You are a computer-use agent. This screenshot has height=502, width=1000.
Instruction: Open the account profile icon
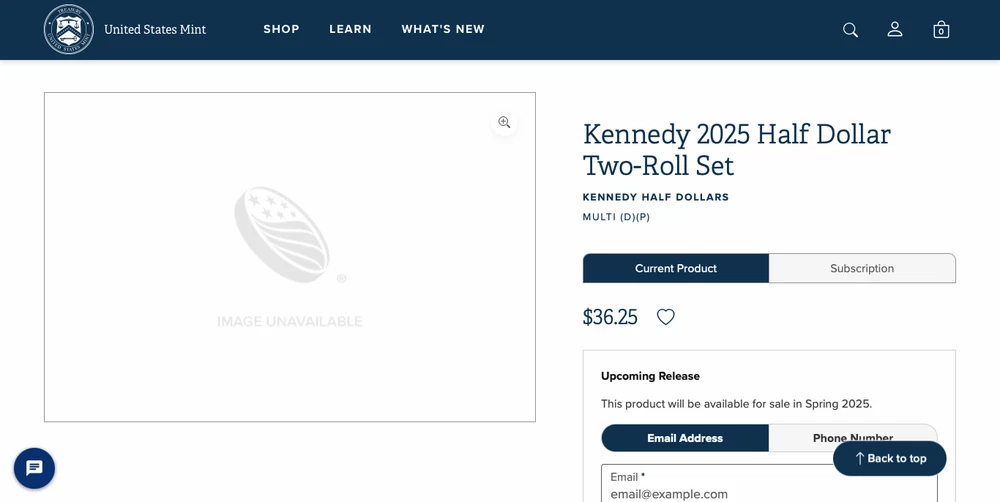click(x=895, y=30)
